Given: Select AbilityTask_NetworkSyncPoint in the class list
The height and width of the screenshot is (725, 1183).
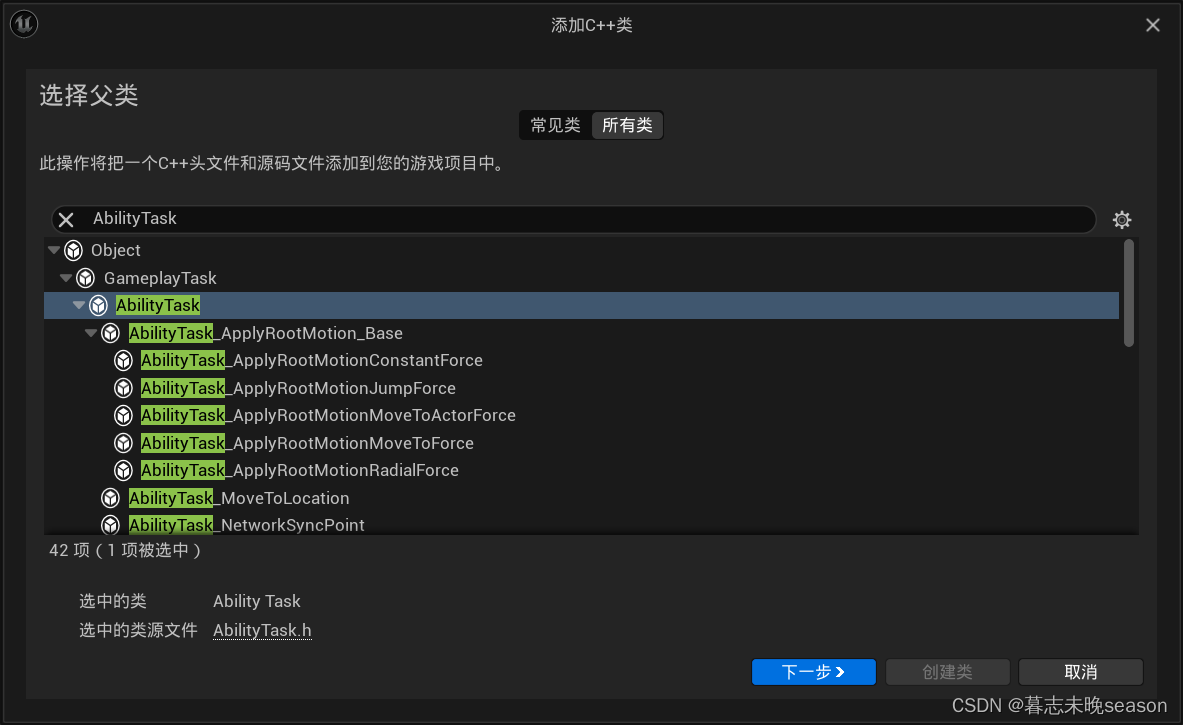Looking at the screenshot, I should tap(246, 524).
